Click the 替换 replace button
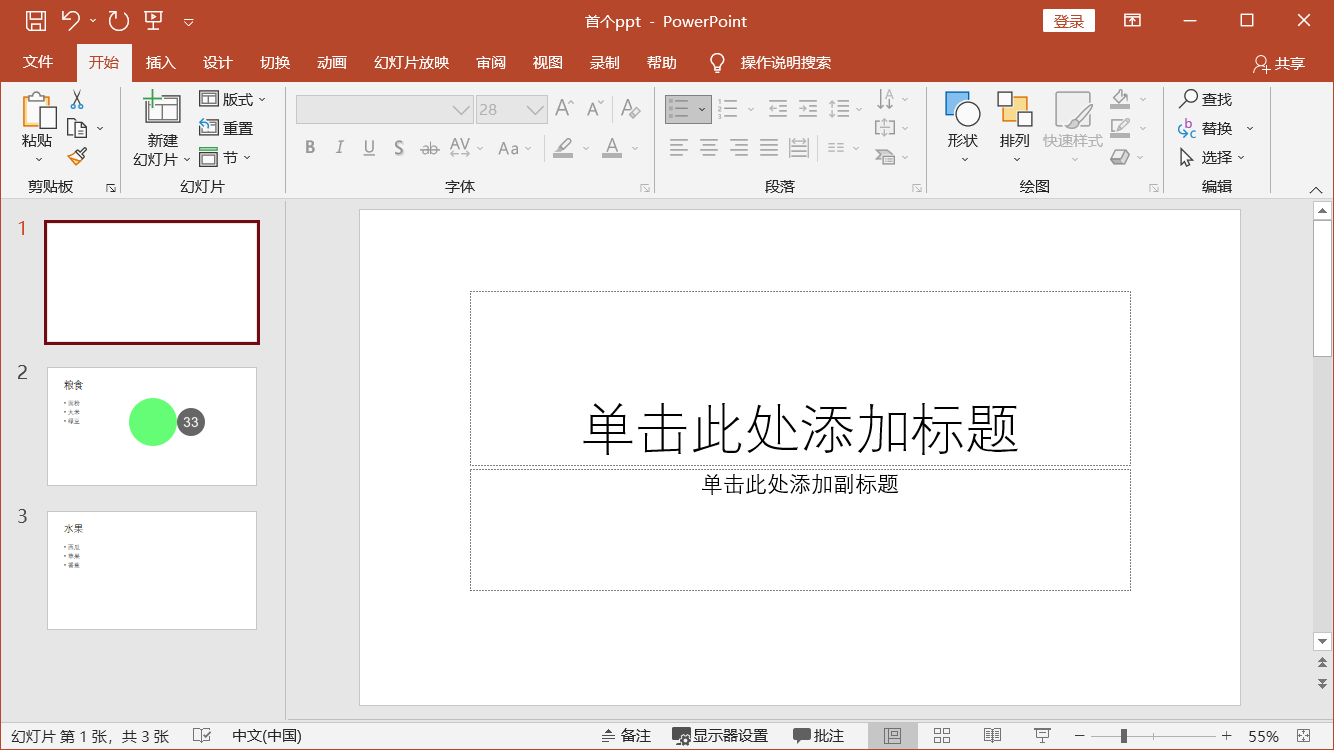 pyautogui.click(x=1207, y=128)
